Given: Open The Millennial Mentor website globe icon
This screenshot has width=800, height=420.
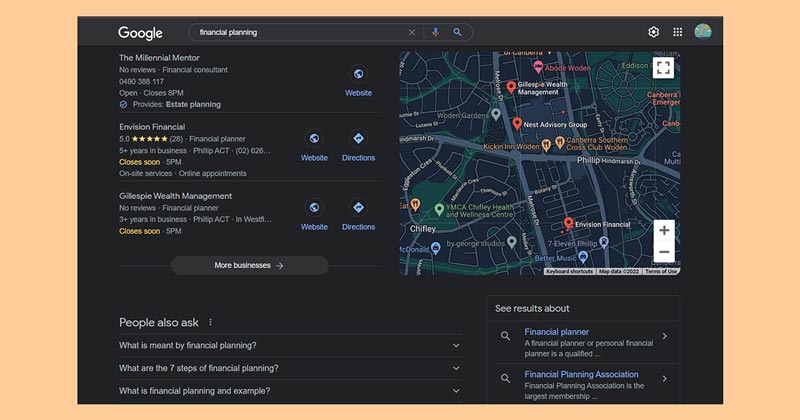Looking at the screenshot, I should pyautogui.click(x=358, y=74).
